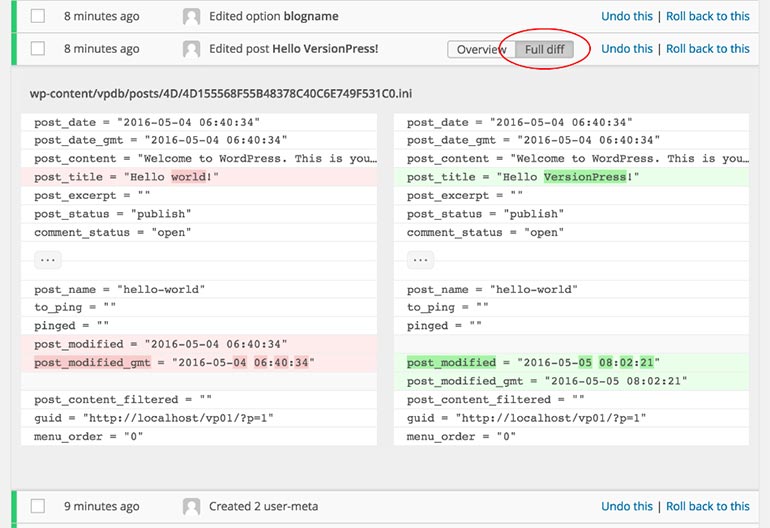Image resolution: width=770 pixels, height=528 pixels.
Task: Click the left pane guid localhost line
Action: click(199, 418)
